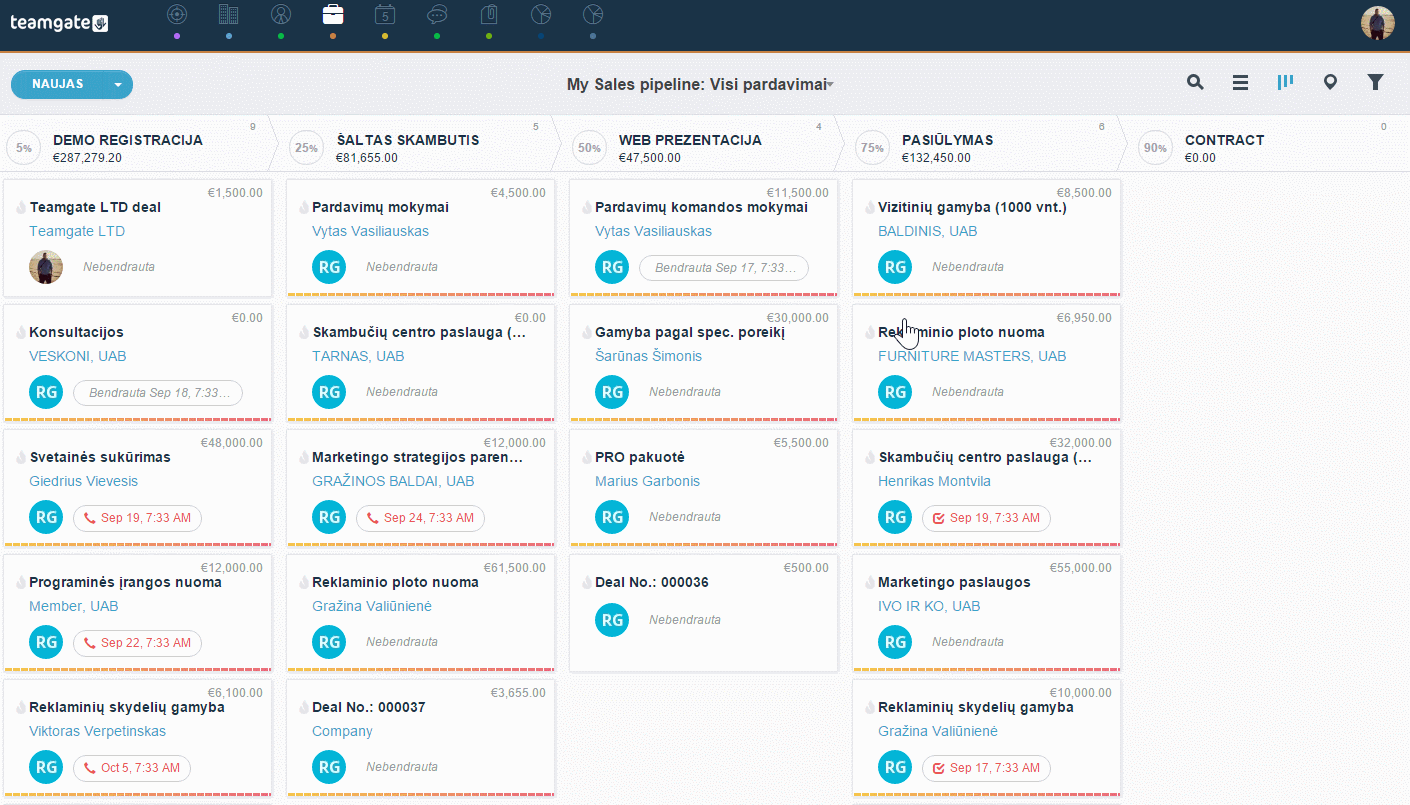The image size is (1410, 805).
Task: Switch to list view icon
Action: pyautogui.click(x=1240, y=83)
